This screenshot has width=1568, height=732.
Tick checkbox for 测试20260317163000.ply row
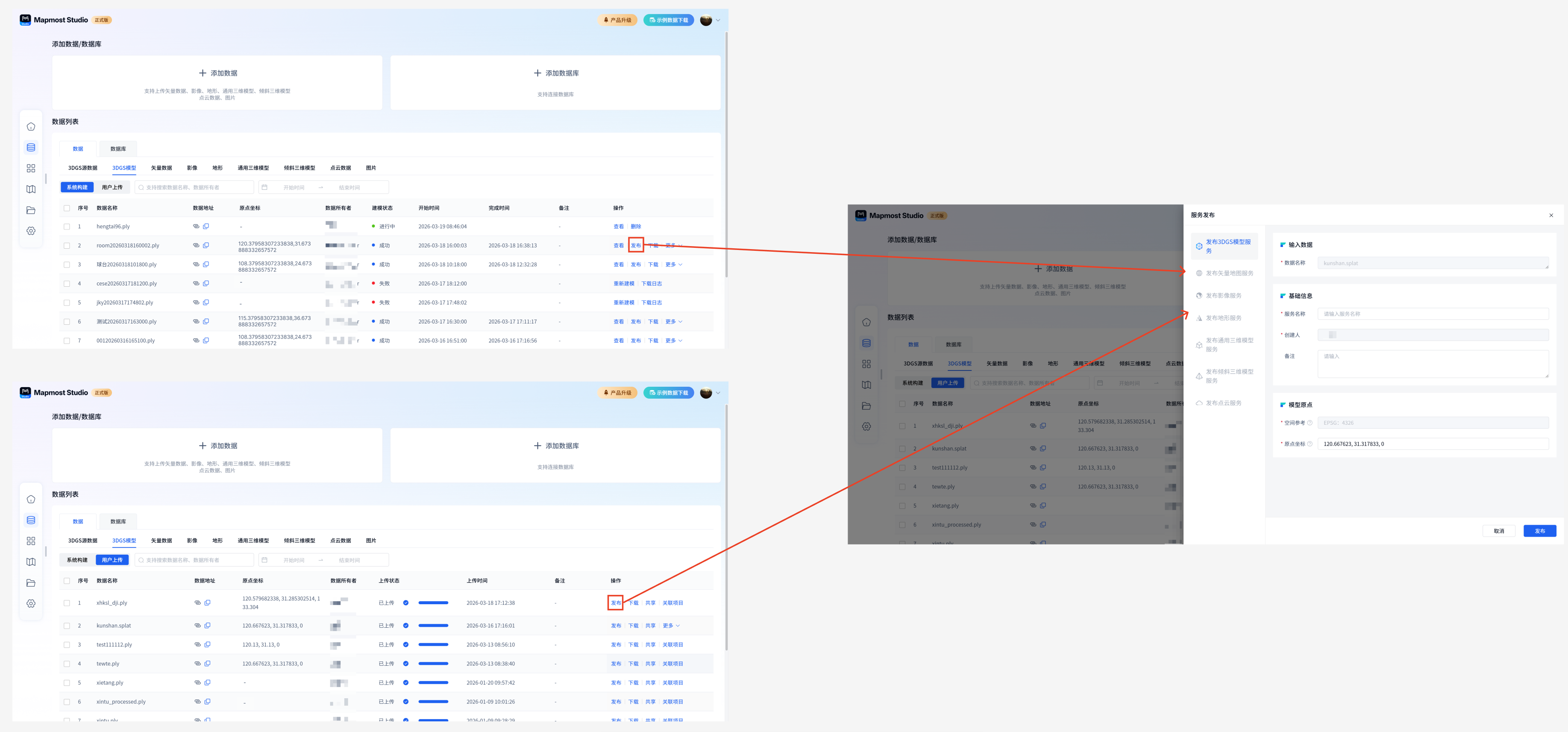[67, 321]
